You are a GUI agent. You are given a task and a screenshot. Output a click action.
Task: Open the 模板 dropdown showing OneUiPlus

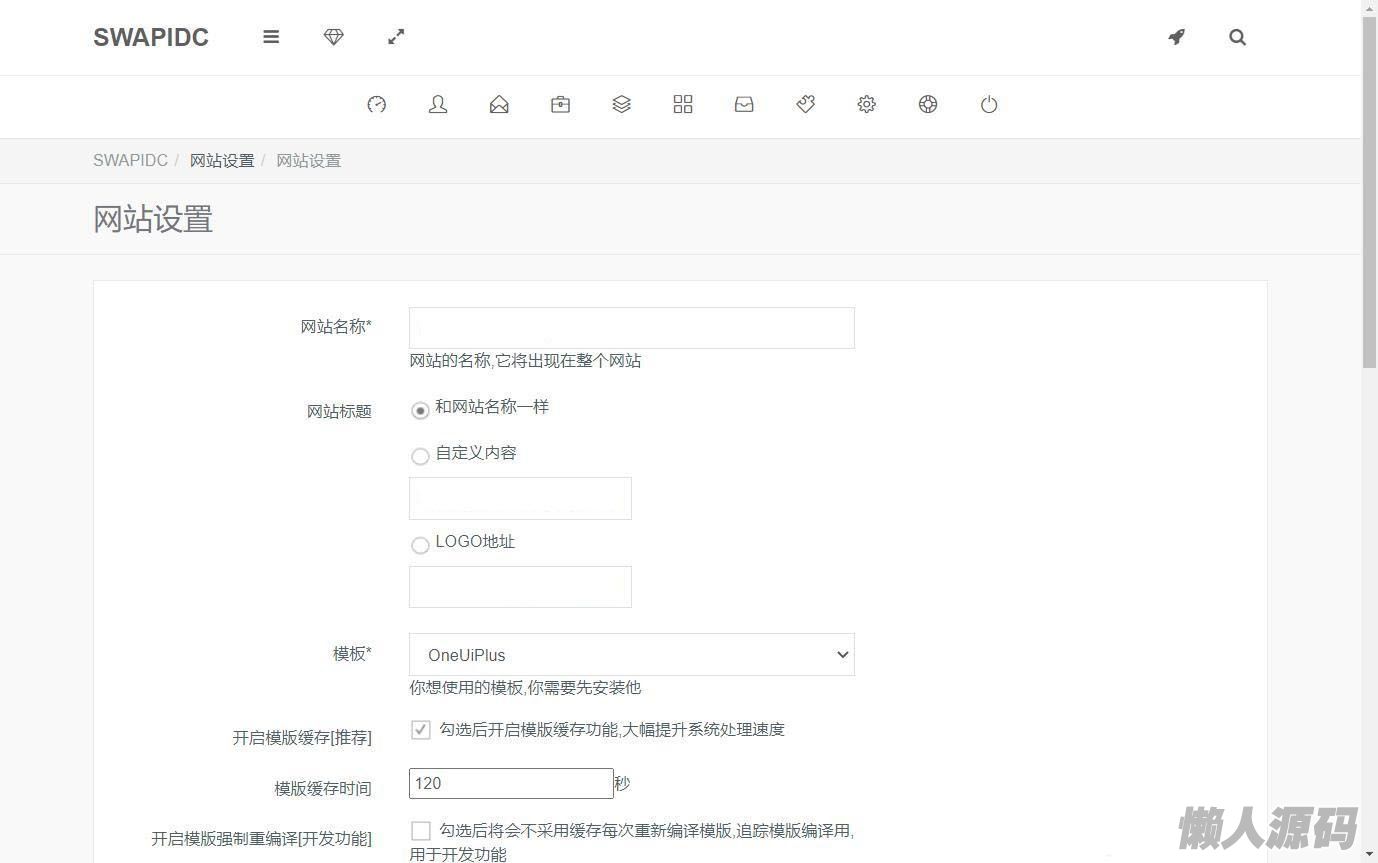pyautogui.click(x=631, y=655)
